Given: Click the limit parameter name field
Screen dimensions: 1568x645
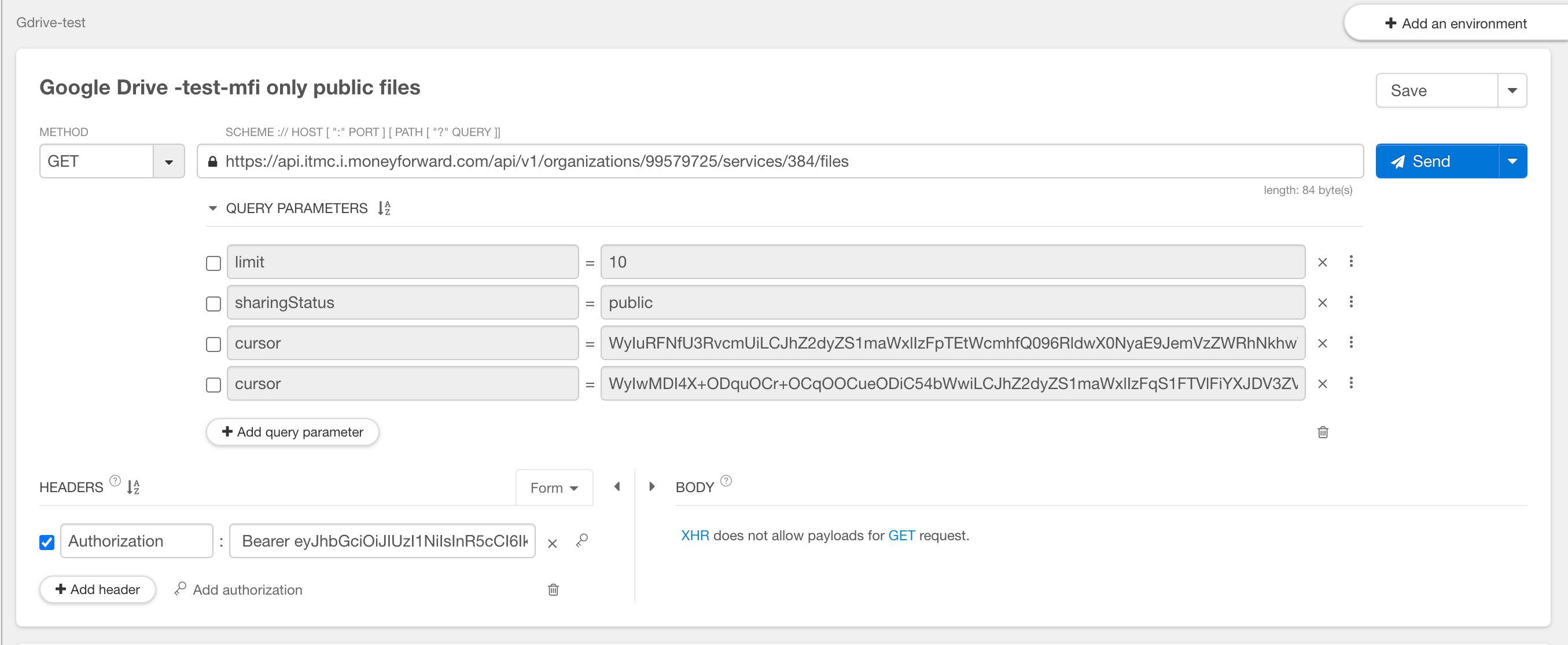Looking at the screenshot, I should 402,262.
